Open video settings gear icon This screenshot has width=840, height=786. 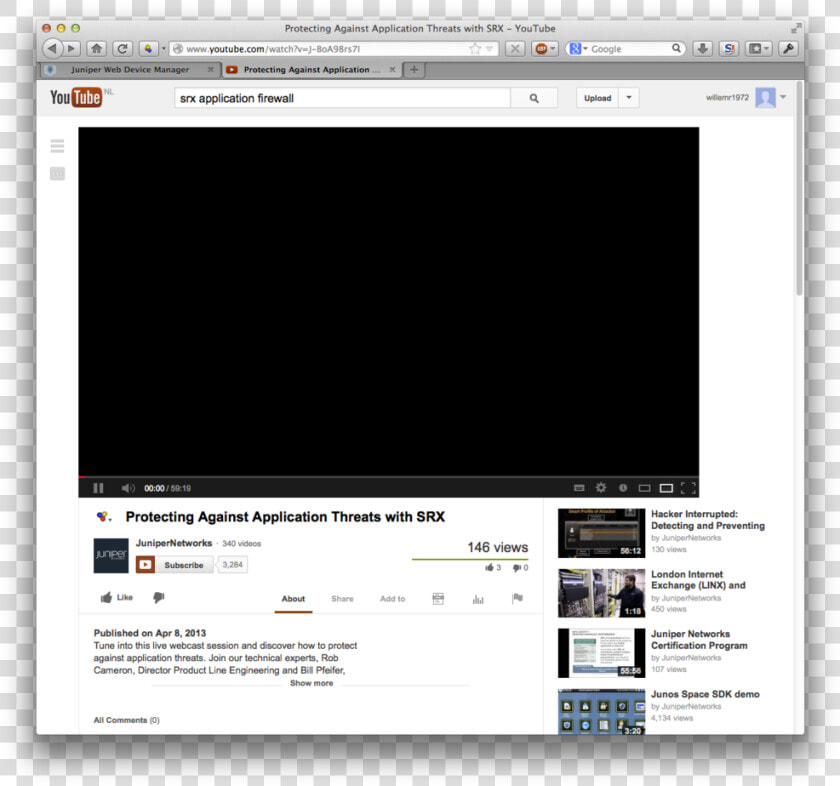[x=601, y=488]
